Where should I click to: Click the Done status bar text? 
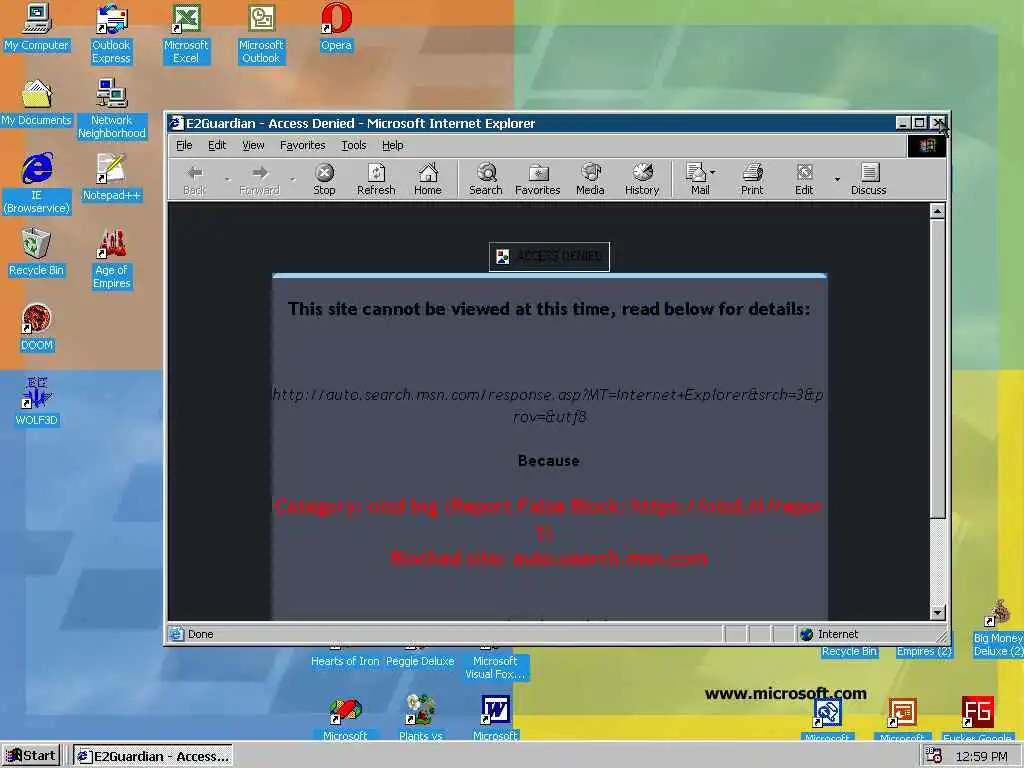[x=200, y=634]
